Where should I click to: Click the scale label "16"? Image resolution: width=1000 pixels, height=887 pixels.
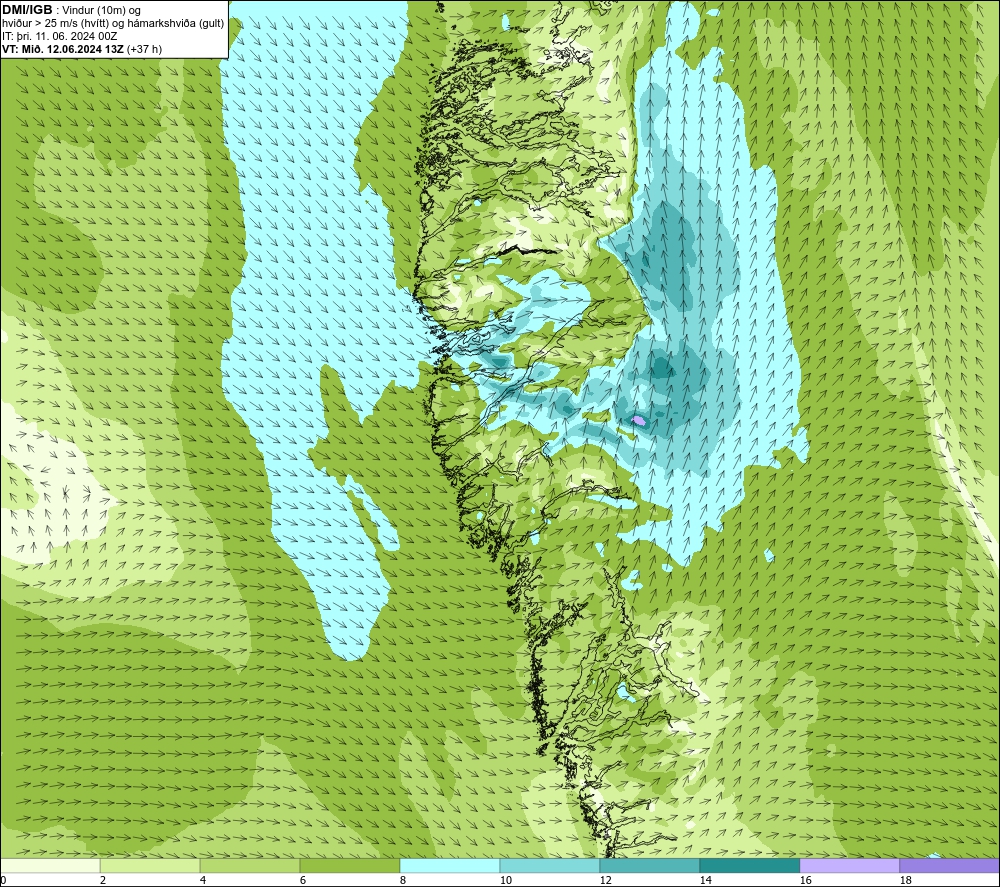pyautogui.click(x=805, y=881)
